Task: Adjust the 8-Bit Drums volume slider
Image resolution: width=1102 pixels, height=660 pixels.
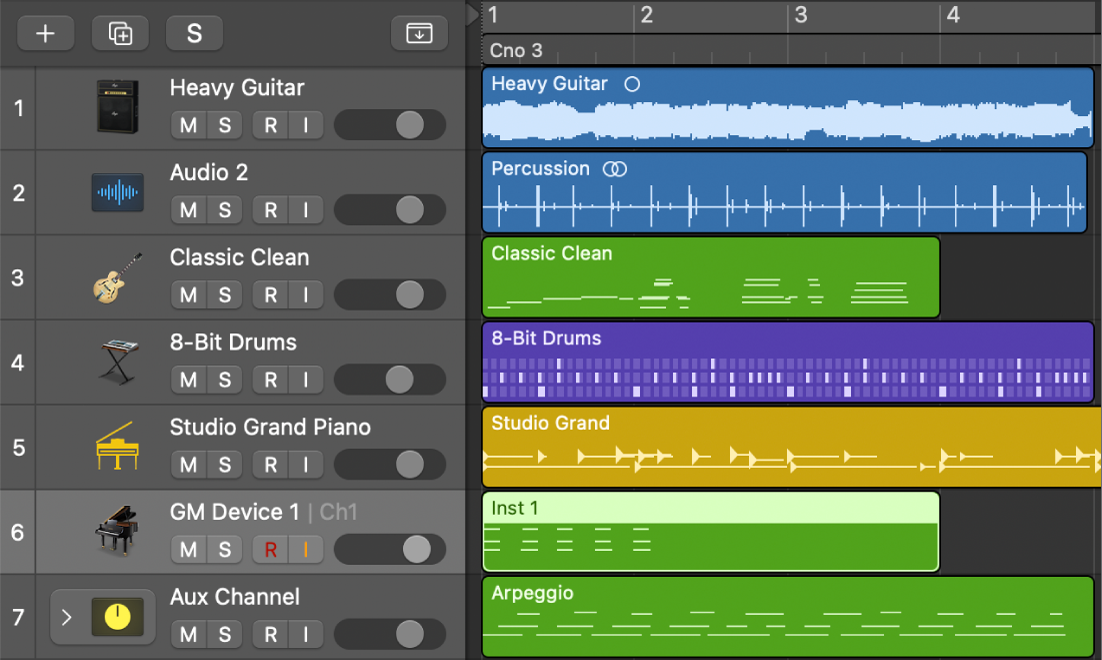Action: tap(399, 379)
